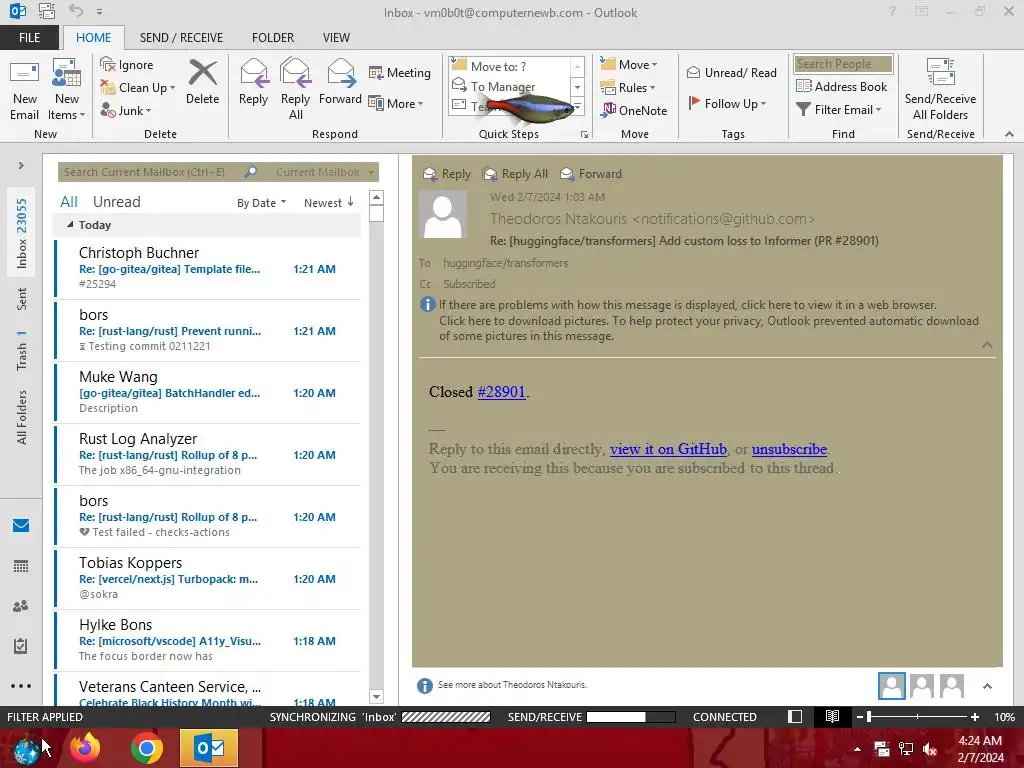The image size is (1024, 768).
Task: Send message to OneNote
Action: click(x=634, y=110)
